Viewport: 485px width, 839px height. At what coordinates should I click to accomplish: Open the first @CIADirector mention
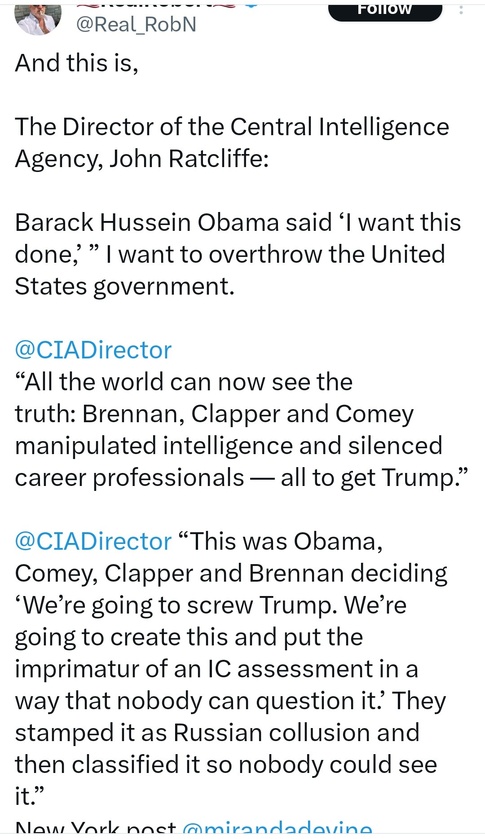tap(93, 350)
